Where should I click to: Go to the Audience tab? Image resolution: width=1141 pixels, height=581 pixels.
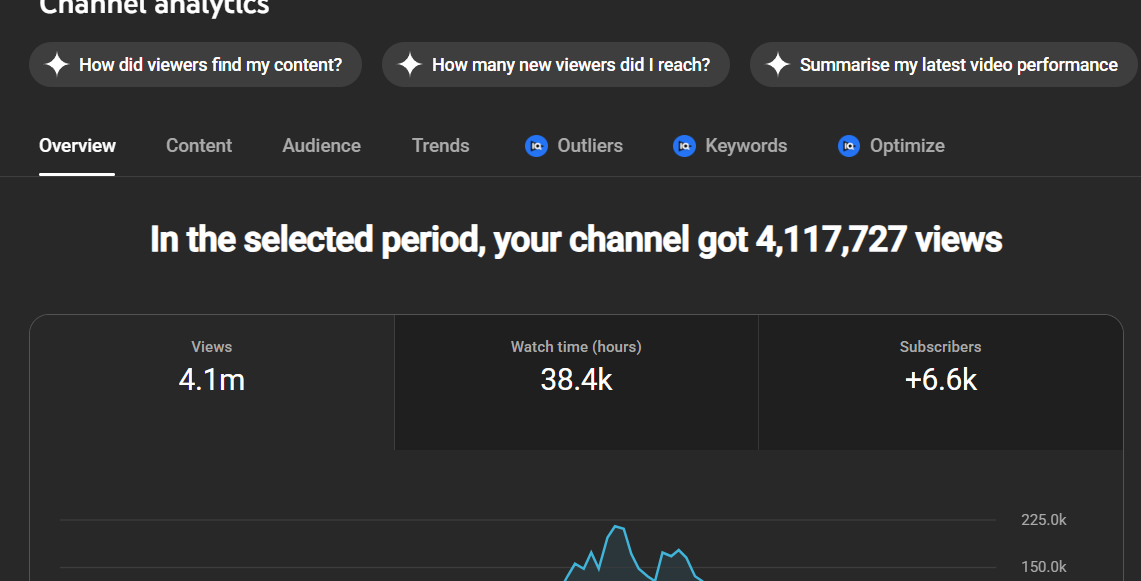(322, 146)
